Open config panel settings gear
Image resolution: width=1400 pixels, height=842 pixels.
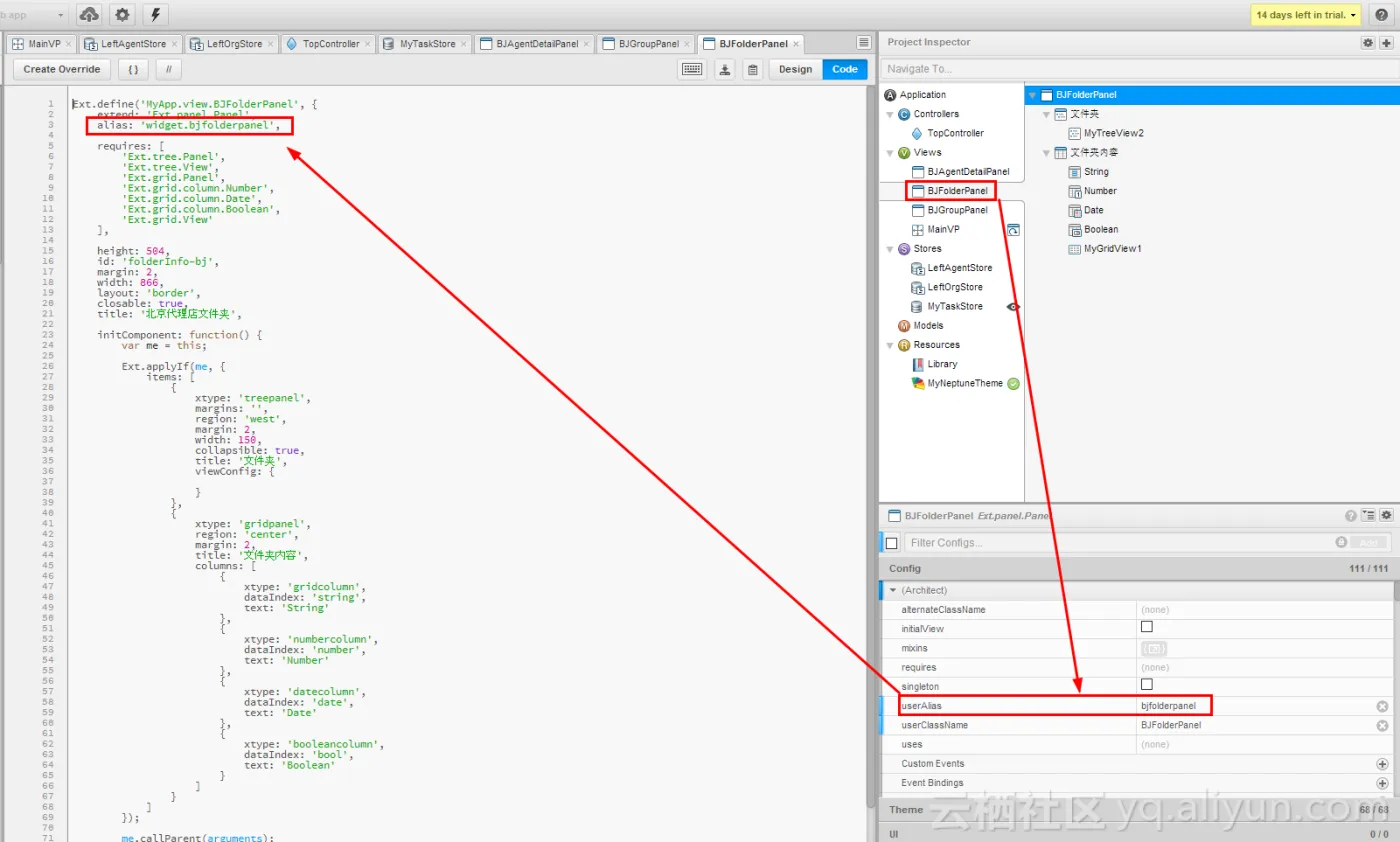(1386, 516)
